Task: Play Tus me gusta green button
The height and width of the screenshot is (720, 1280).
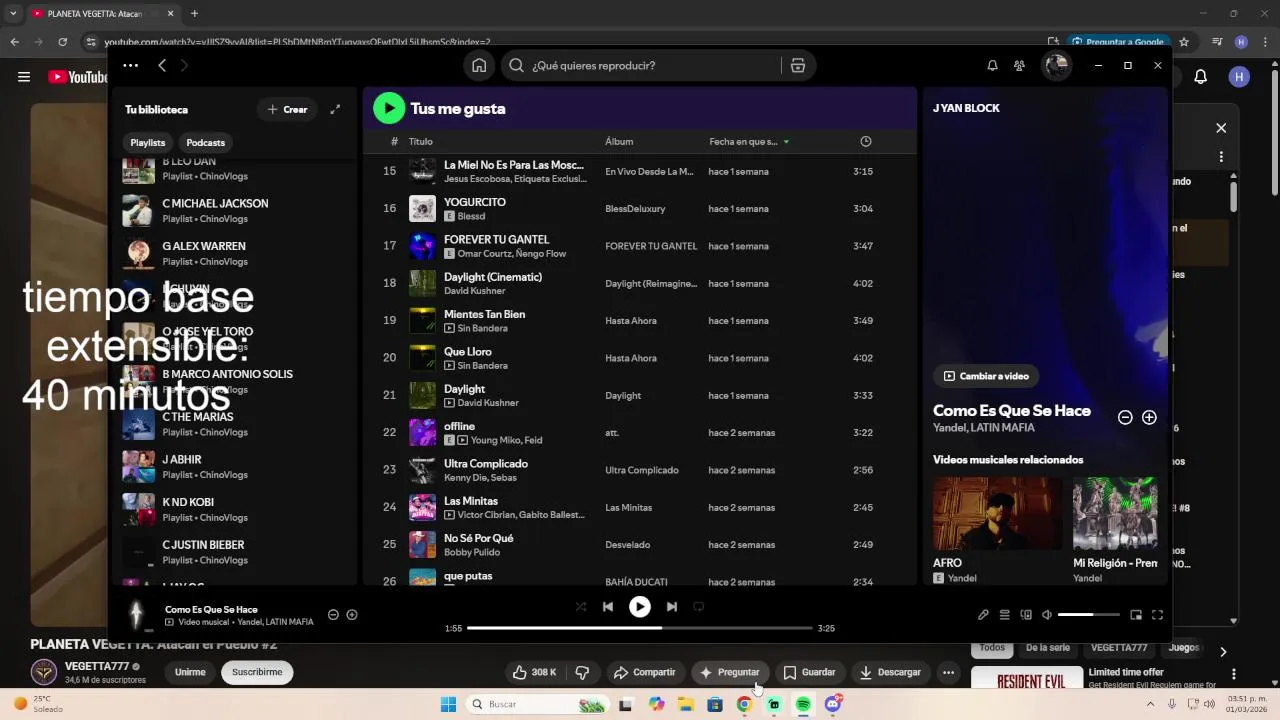Action: pos(389,108)
